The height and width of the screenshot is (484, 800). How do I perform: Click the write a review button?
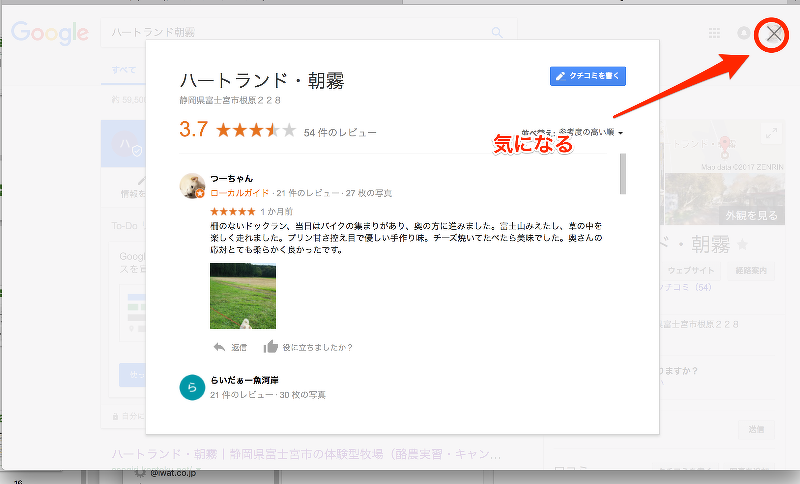[x=588, y=76]
